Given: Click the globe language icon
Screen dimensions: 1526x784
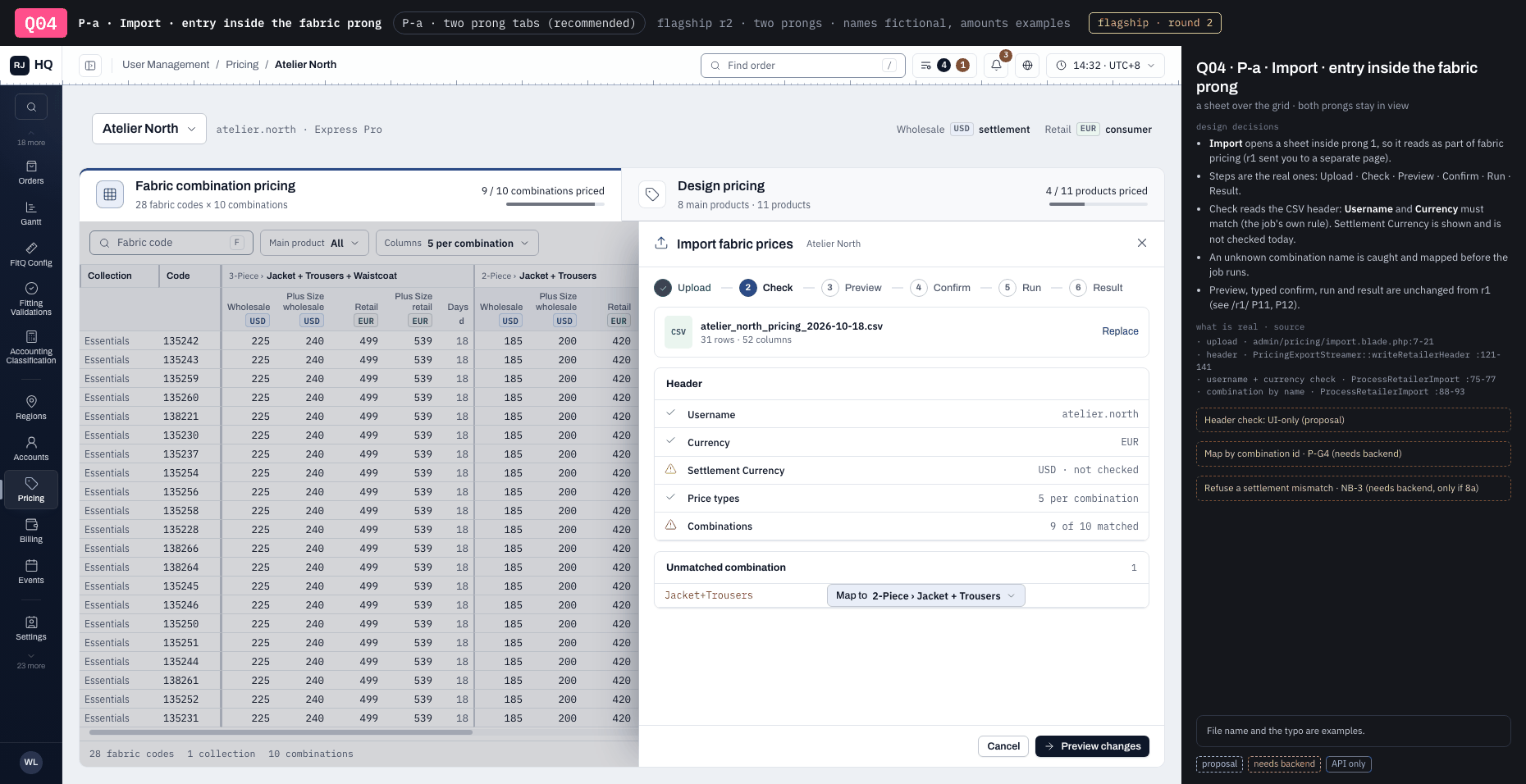Looking at the screenshot, I should (1027, 66).
